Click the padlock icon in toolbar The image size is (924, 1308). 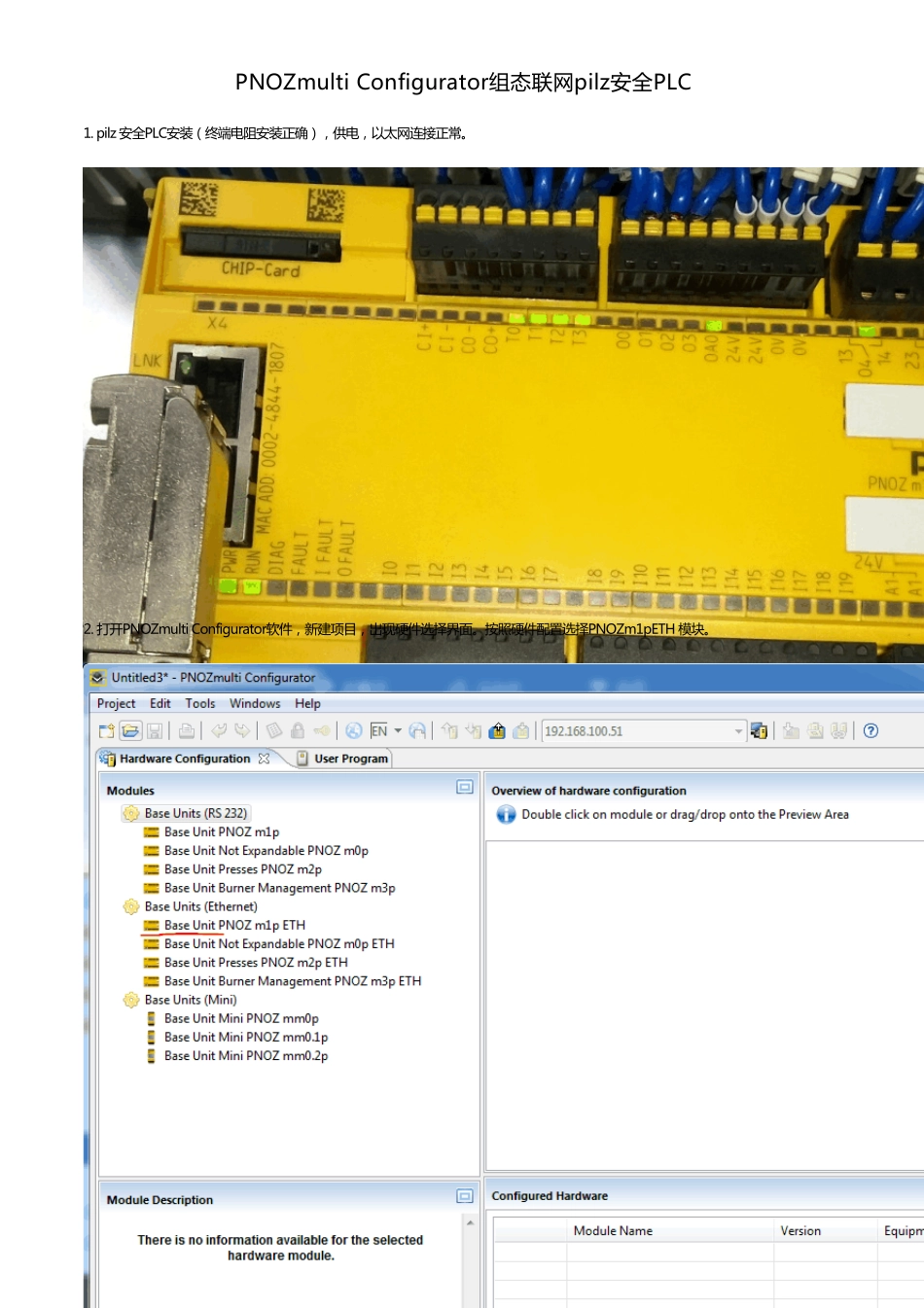click(298, 731)
